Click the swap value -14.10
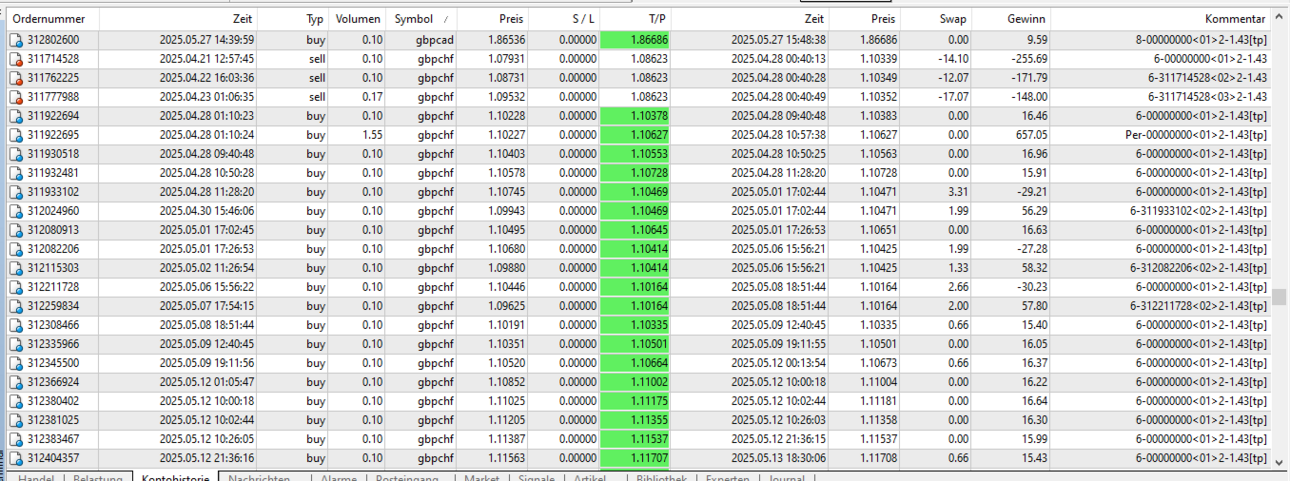Viewport: 1290px width, 481px height. tap(951, 60)
